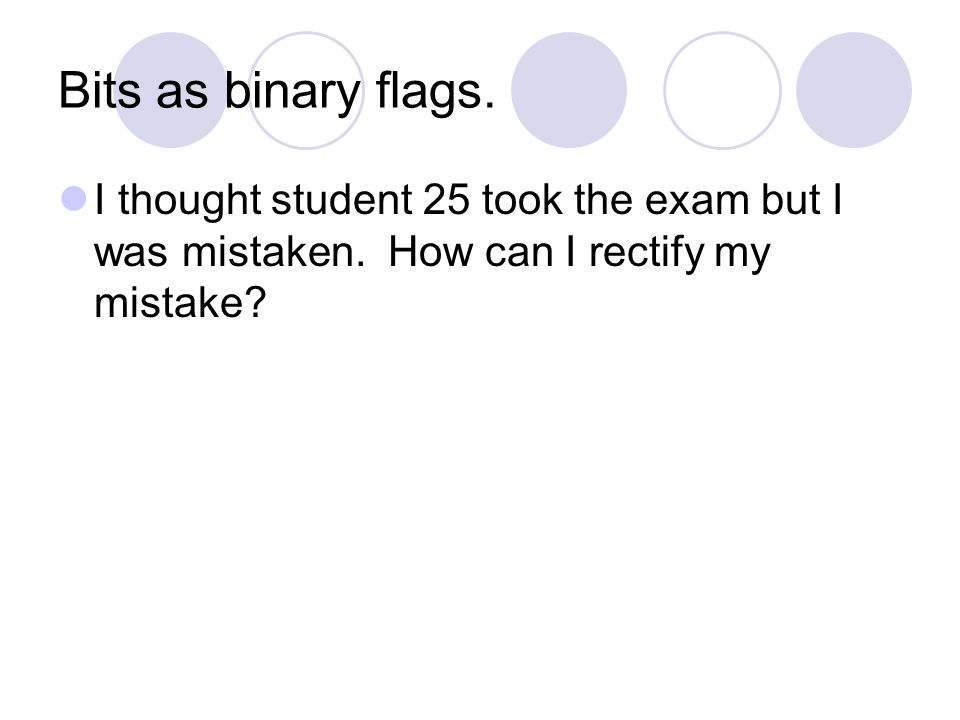Viewport: 960px width, 720px height.
Task: Click the word 'mistaken.' in the second line
Action: [273, 252]
